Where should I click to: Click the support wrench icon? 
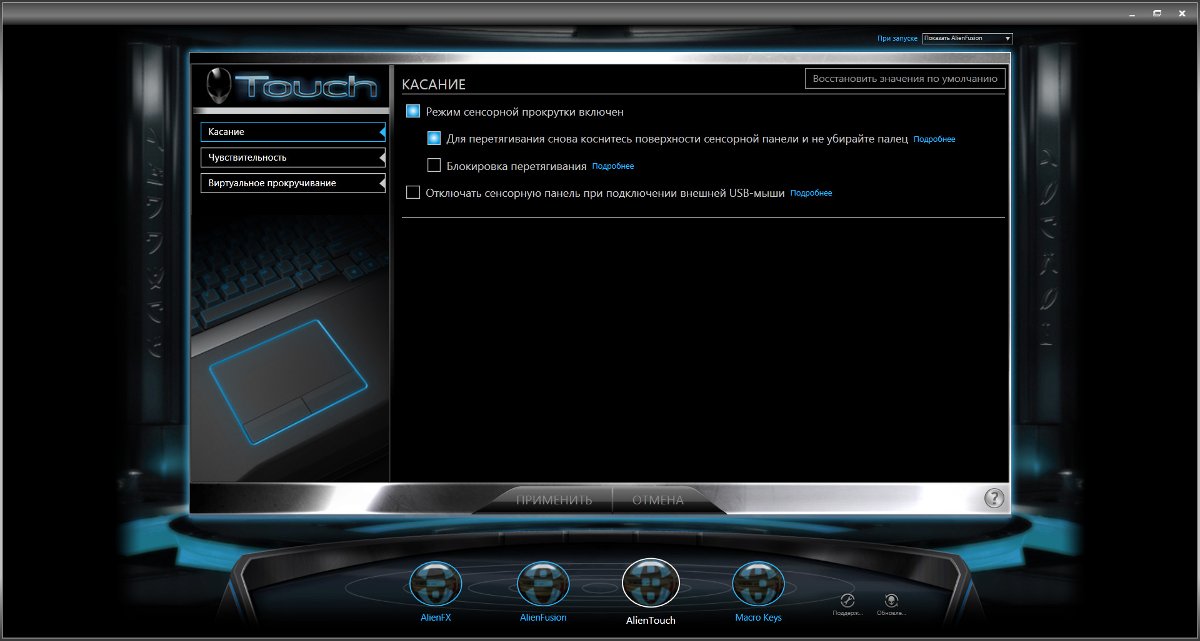[846, 601]
